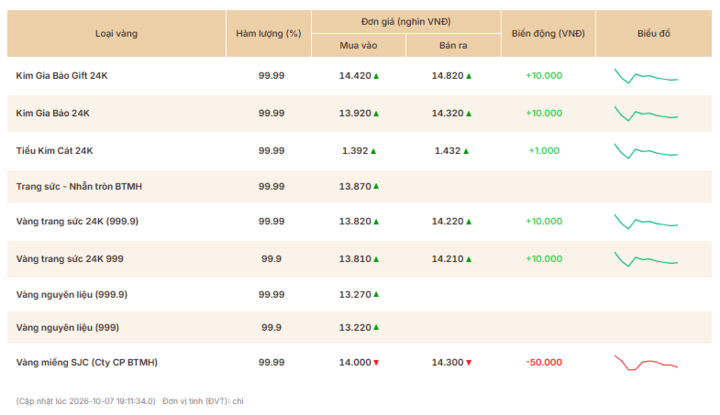Open the Kim Gia Bảo Gift 24K sparkline chart

coord(646,76)
